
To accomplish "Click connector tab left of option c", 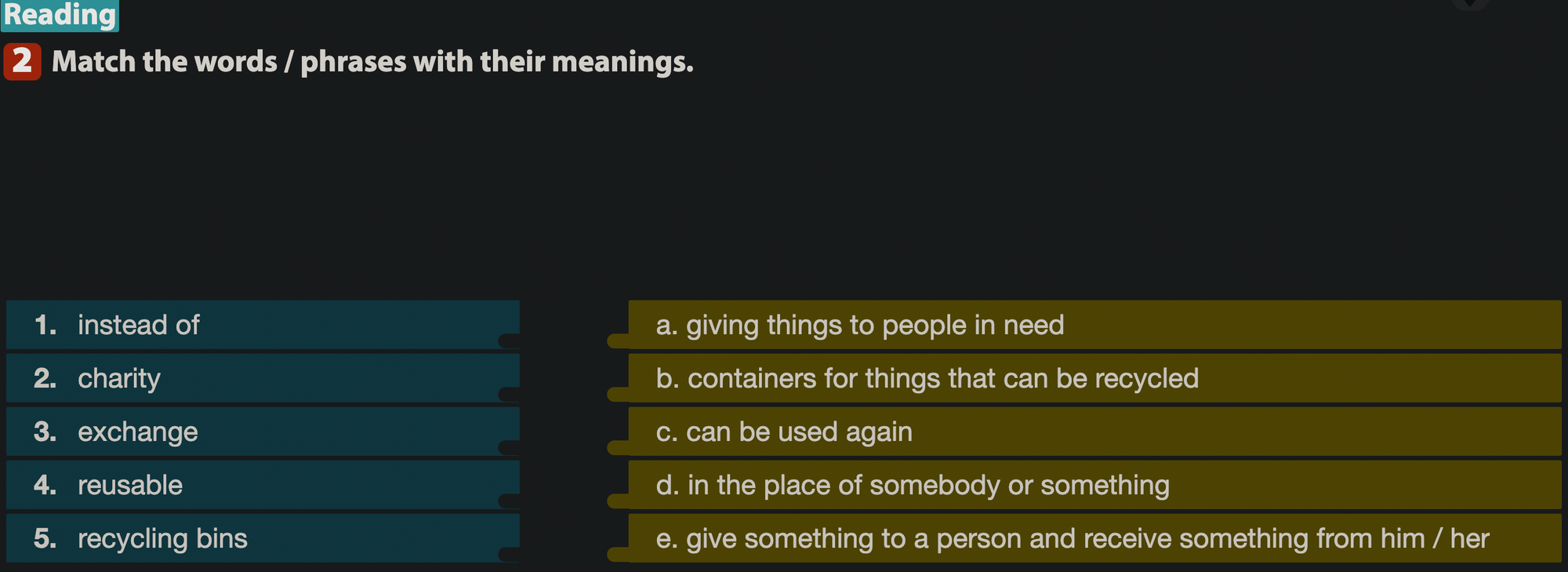I will pyautogui.click(x=619, y=447).
